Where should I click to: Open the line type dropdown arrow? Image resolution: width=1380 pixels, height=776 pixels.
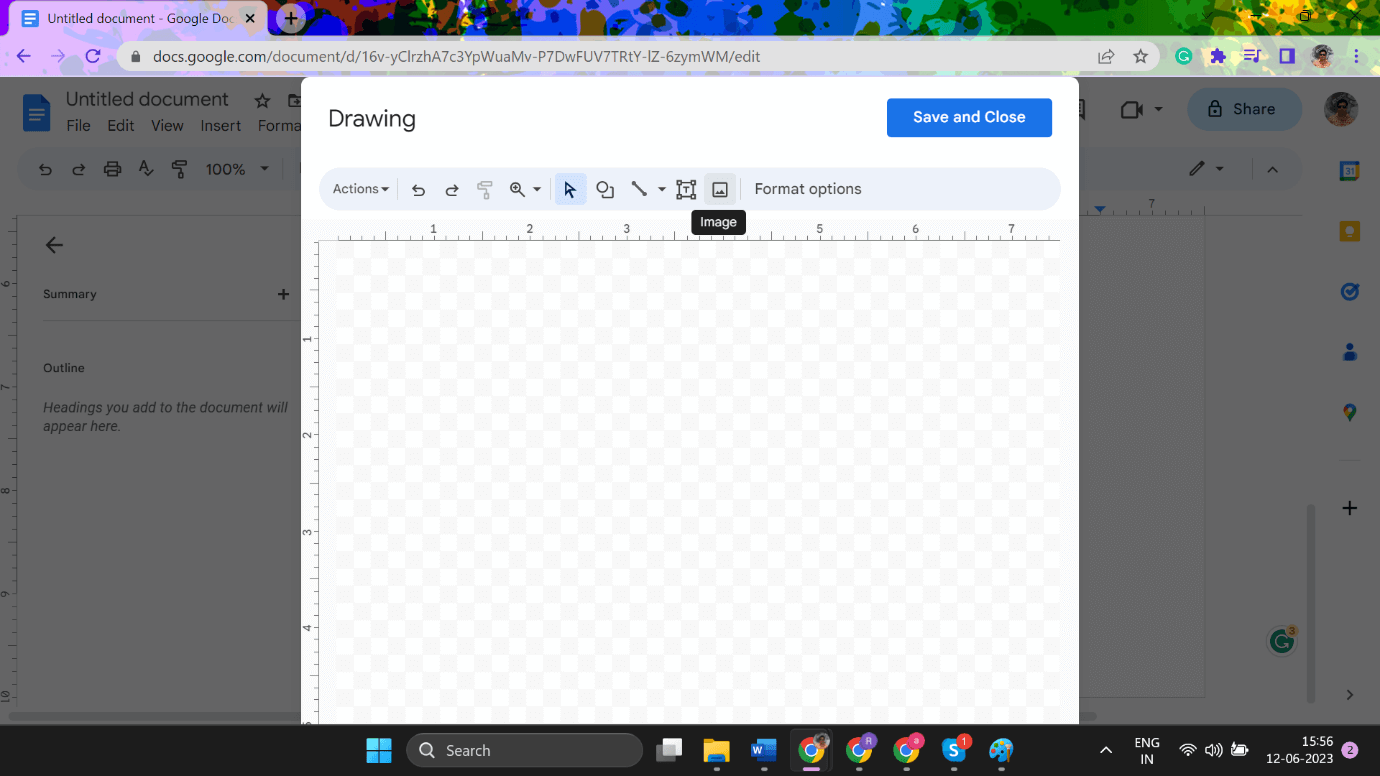pos(661,189)
